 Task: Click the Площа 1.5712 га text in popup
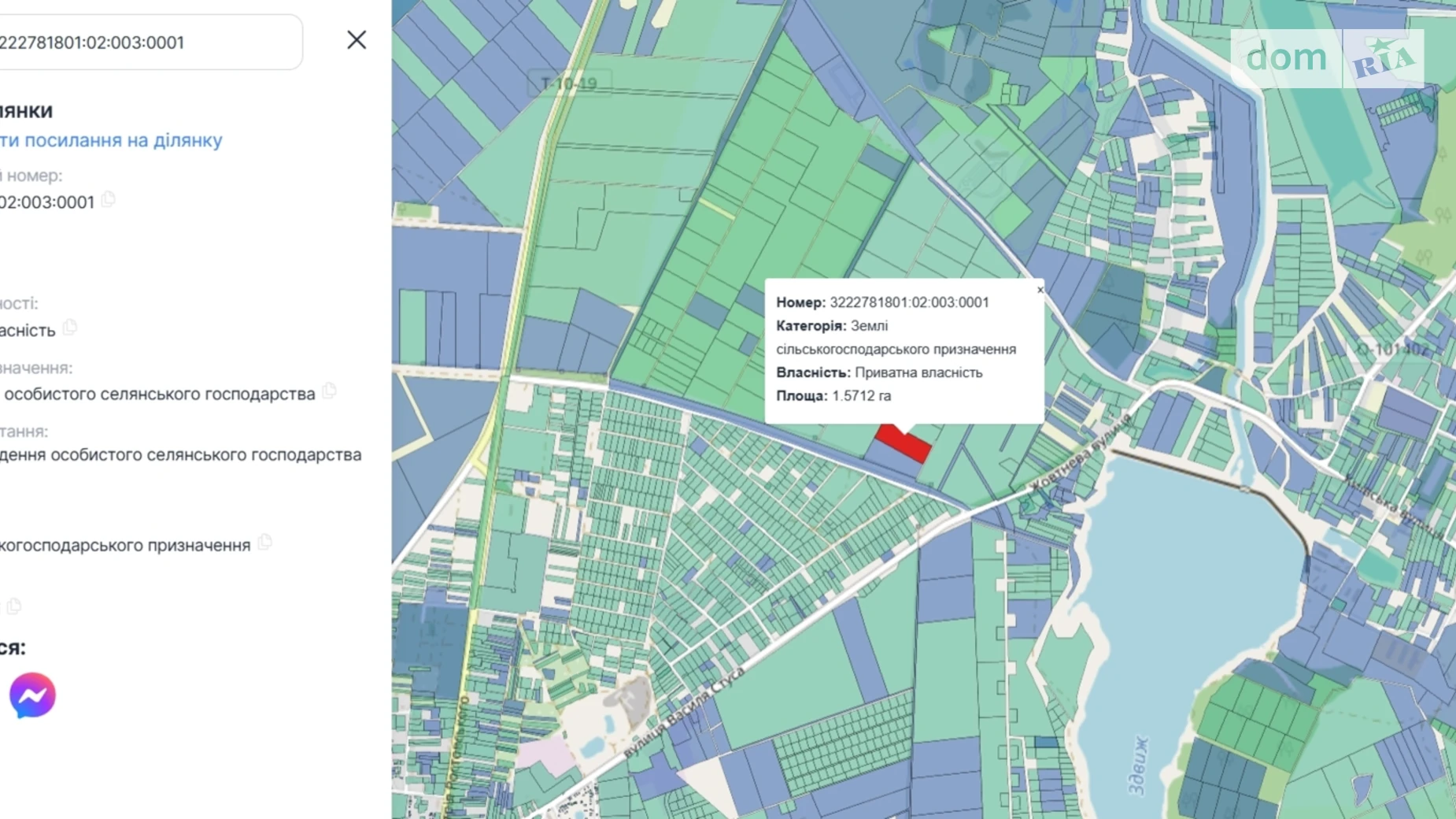[833, 396]
